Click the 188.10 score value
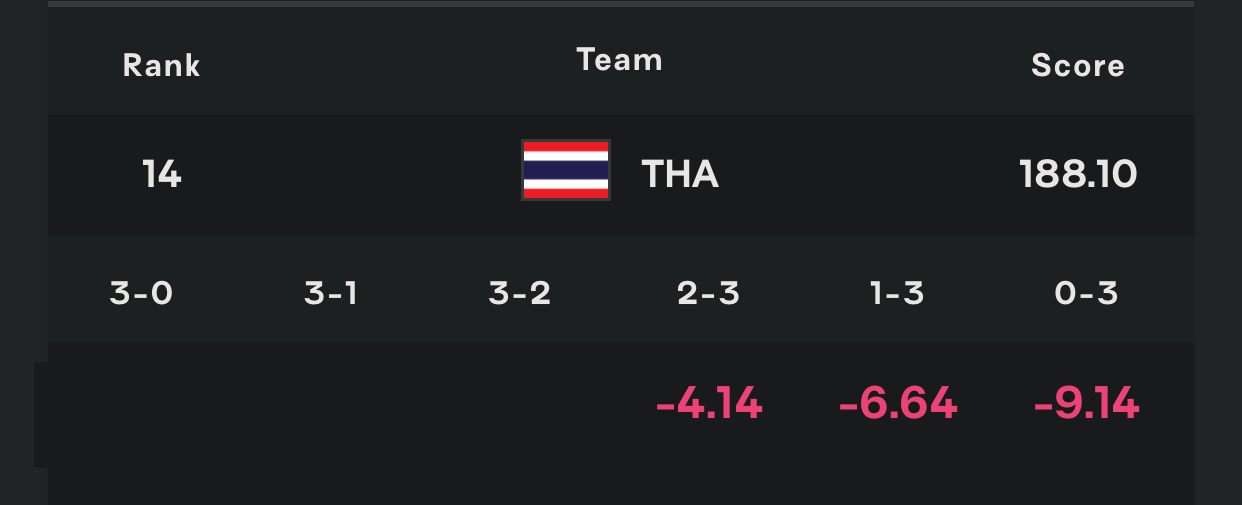 1078,175
